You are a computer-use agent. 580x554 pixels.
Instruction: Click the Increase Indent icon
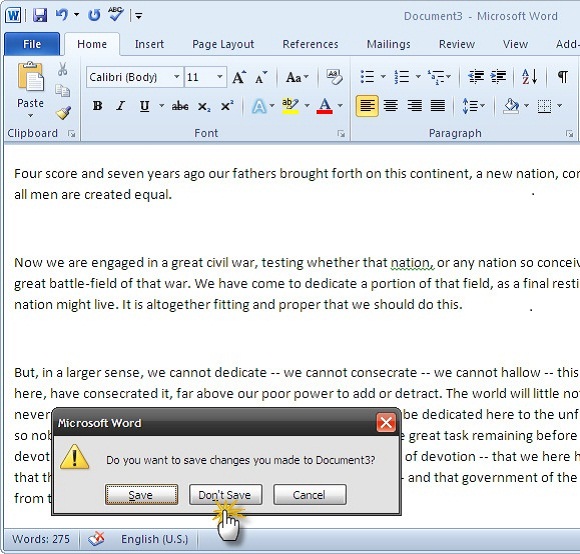(x=498, y=77)
